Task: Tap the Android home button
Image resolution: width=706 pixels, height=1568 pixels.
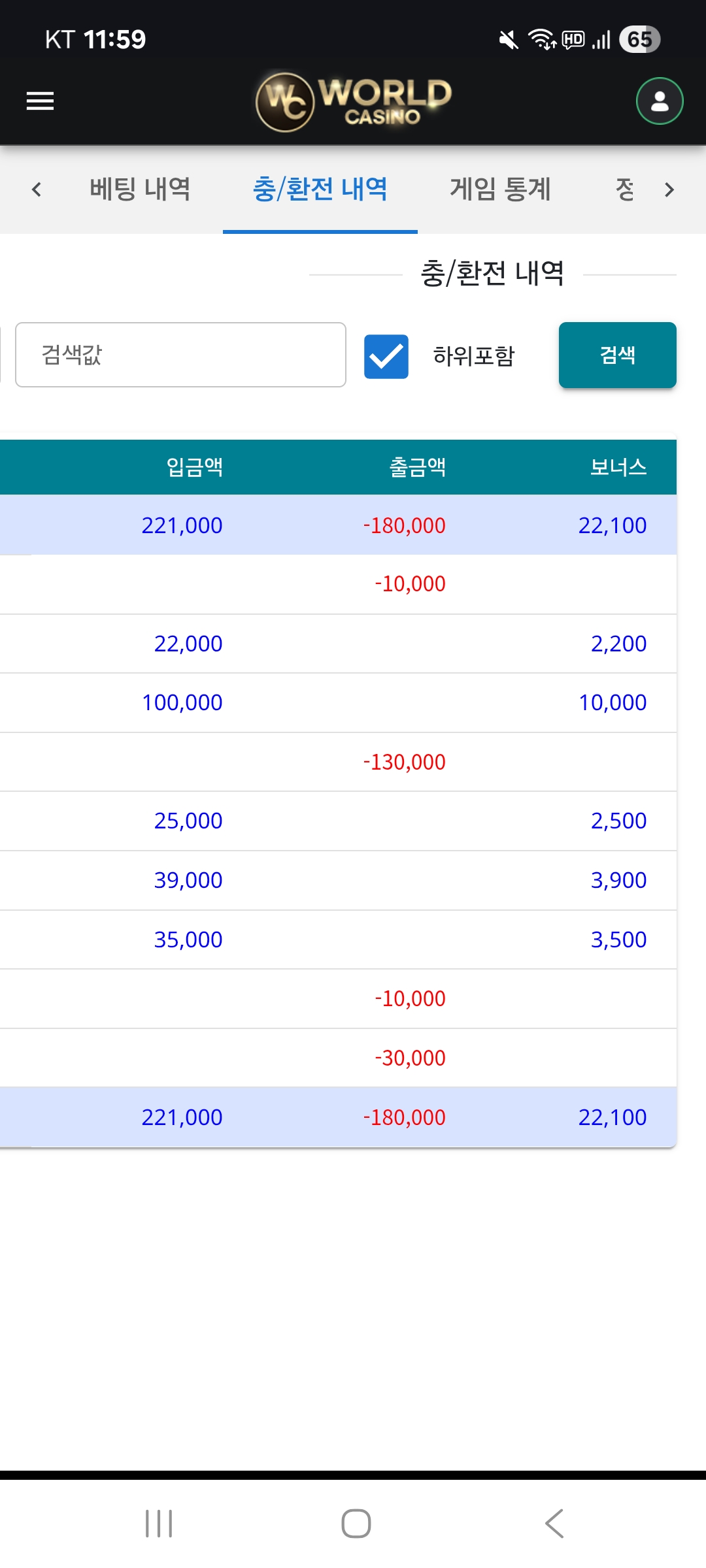Action: point(356,1524)
